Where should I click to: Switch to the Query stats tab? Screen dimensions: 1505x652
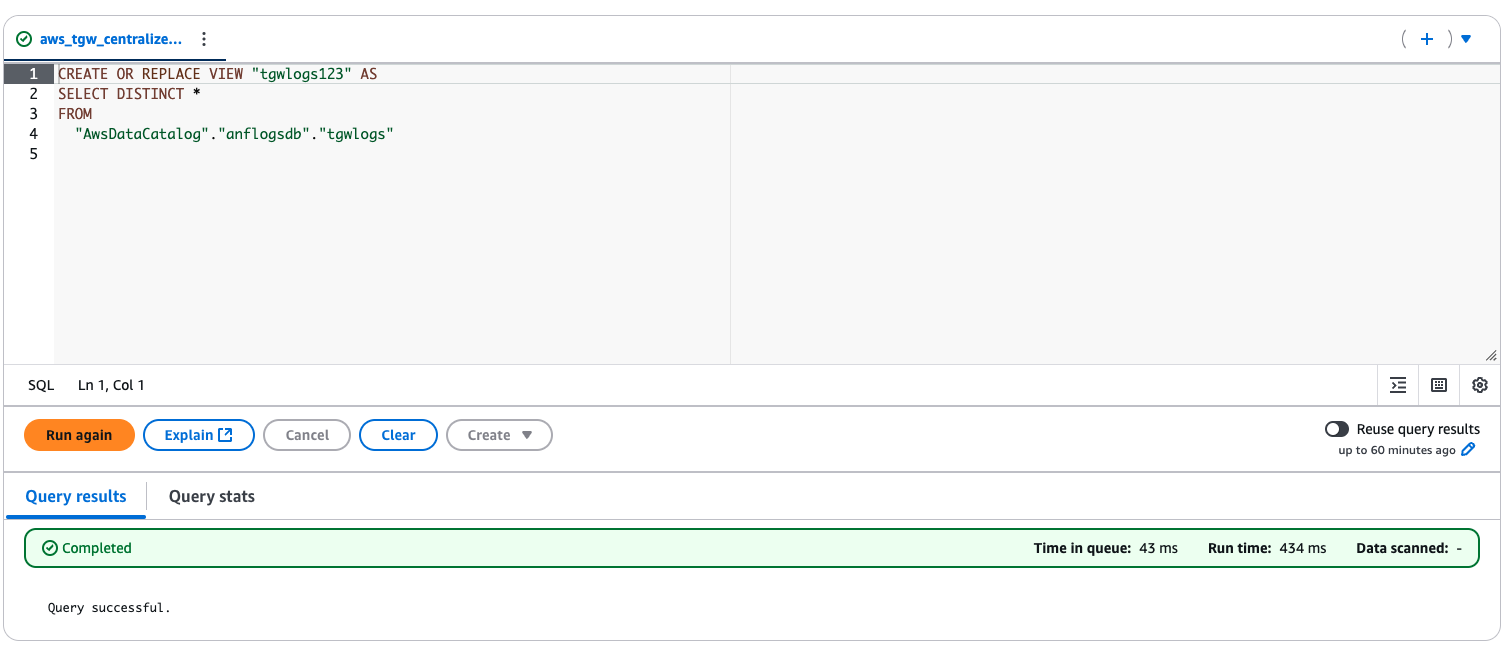pos(211,496)
